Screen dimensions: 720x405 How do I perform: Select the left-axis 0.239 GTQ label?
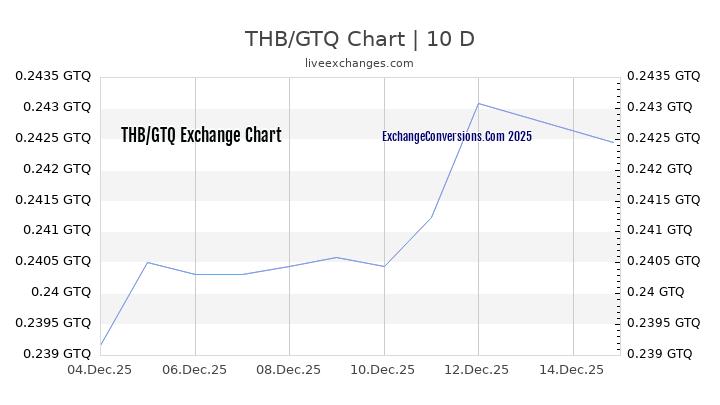[56, 354]
